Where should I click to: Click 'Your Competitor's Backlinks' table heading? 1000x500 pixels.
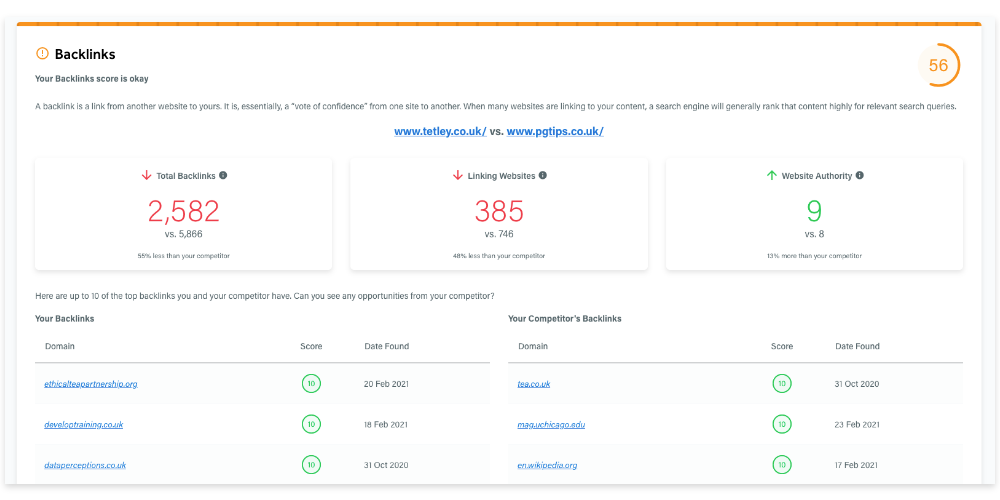(x=564, y=318)
